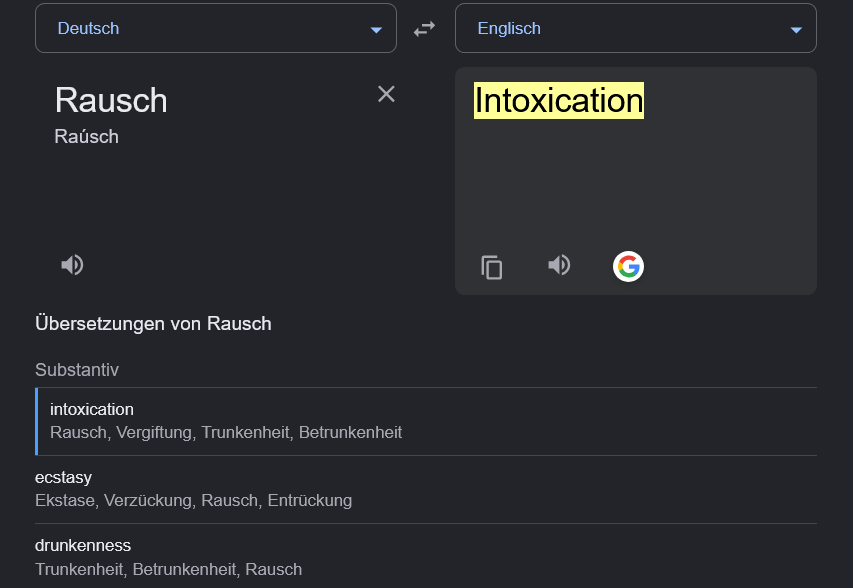Click synonyms Ekstase, Verzückung, Rausch, Entrückung

pos(194,500)
